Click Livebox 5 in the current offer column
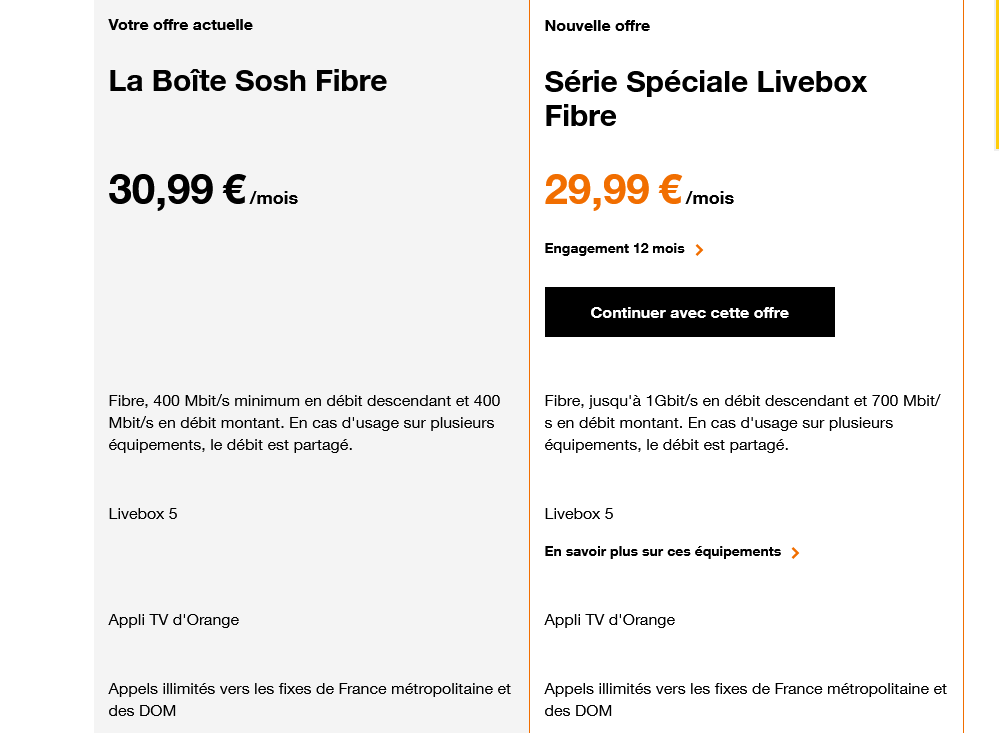This screenshot has height=733, width=999. click(x=143, y=514)
